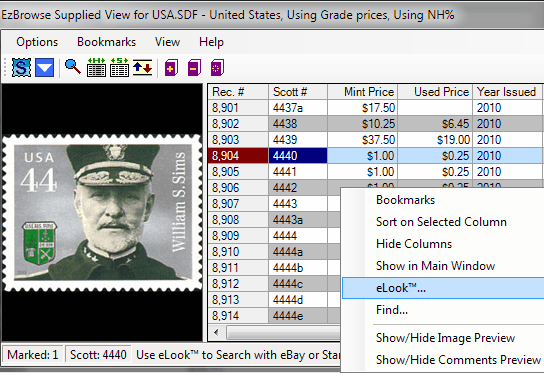Click the Scott: 4440 status panel

[98, 355]
